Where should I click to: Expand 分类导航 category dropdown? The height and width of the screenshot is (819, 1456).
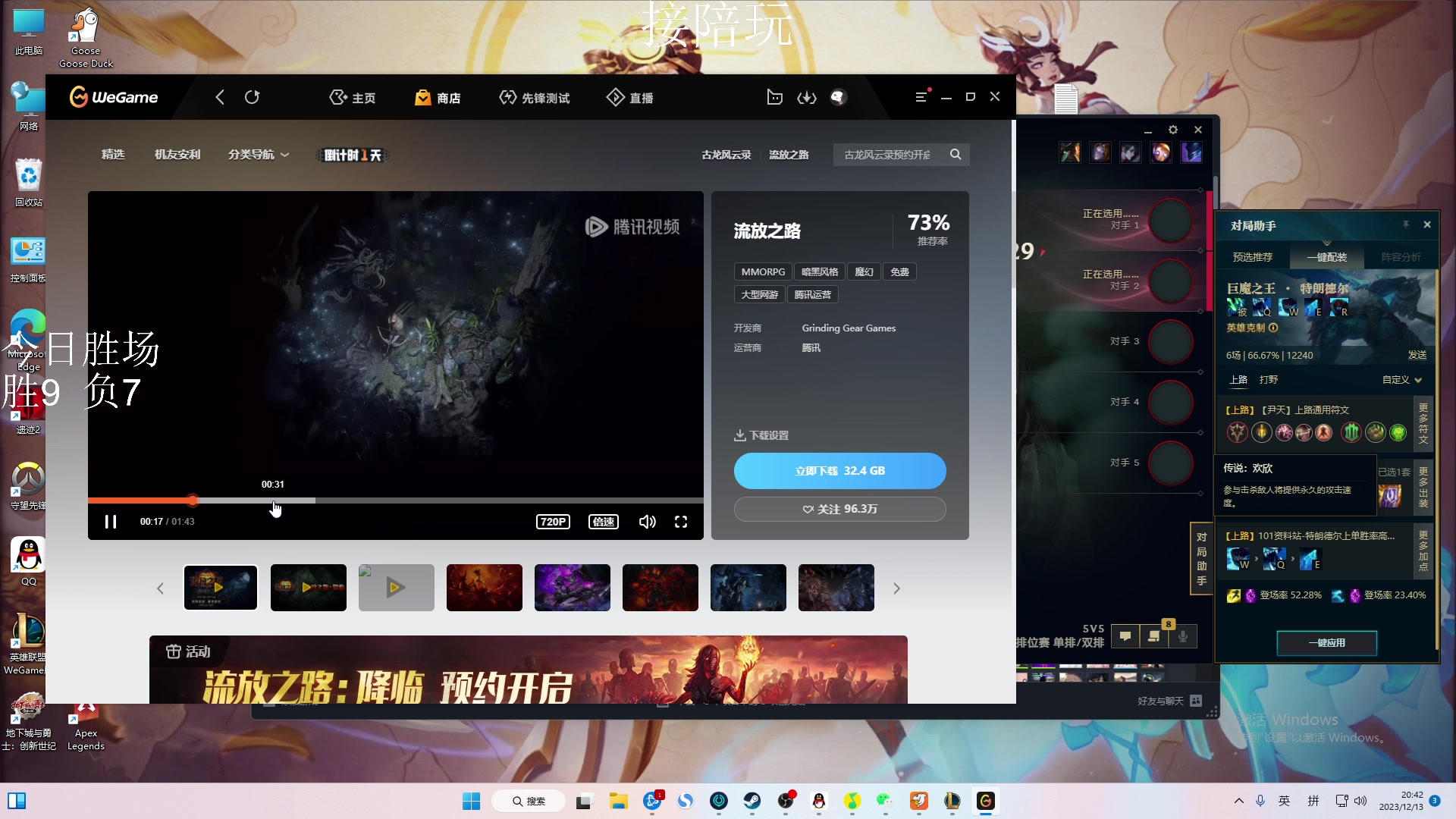259,155
